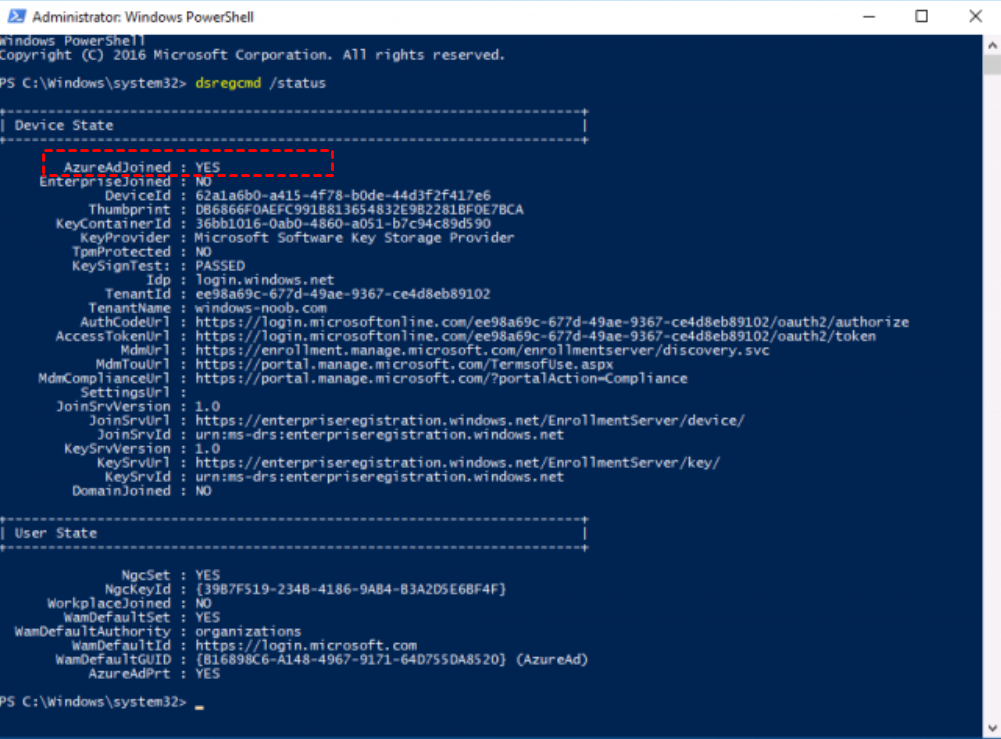1001x739 pixels.
Task: Close the Administrator PowerShell window
Action: pyautogui.click(x=975, y=17)
